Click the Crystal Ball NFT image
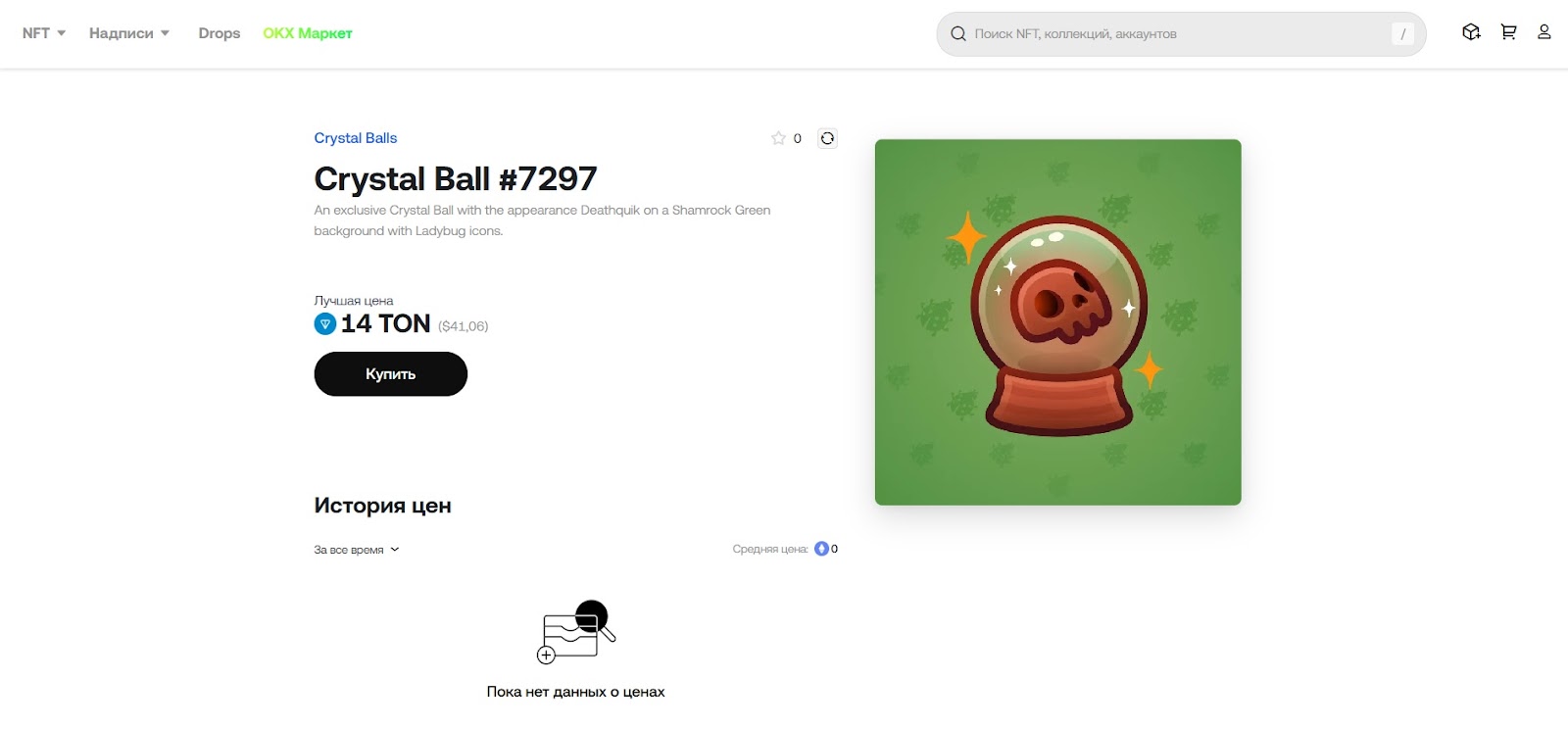Image resolution: width=1568 pixels, height=729 pixels. tap(1058, 322)
